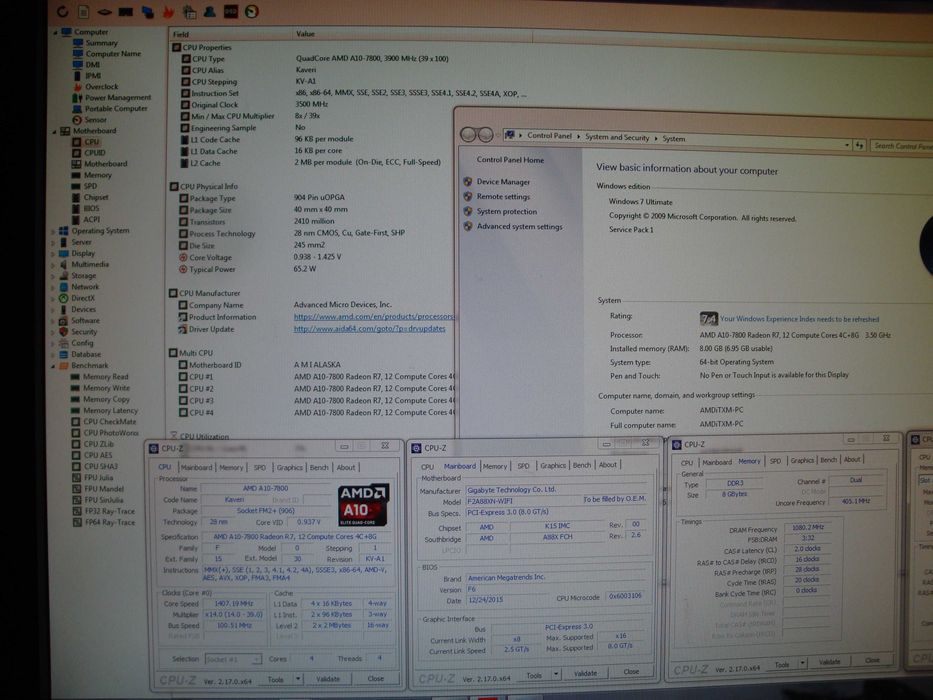Screen dimensions: 933x700
Task: Open the Report page toolbar icon
Action: (84, 11)
